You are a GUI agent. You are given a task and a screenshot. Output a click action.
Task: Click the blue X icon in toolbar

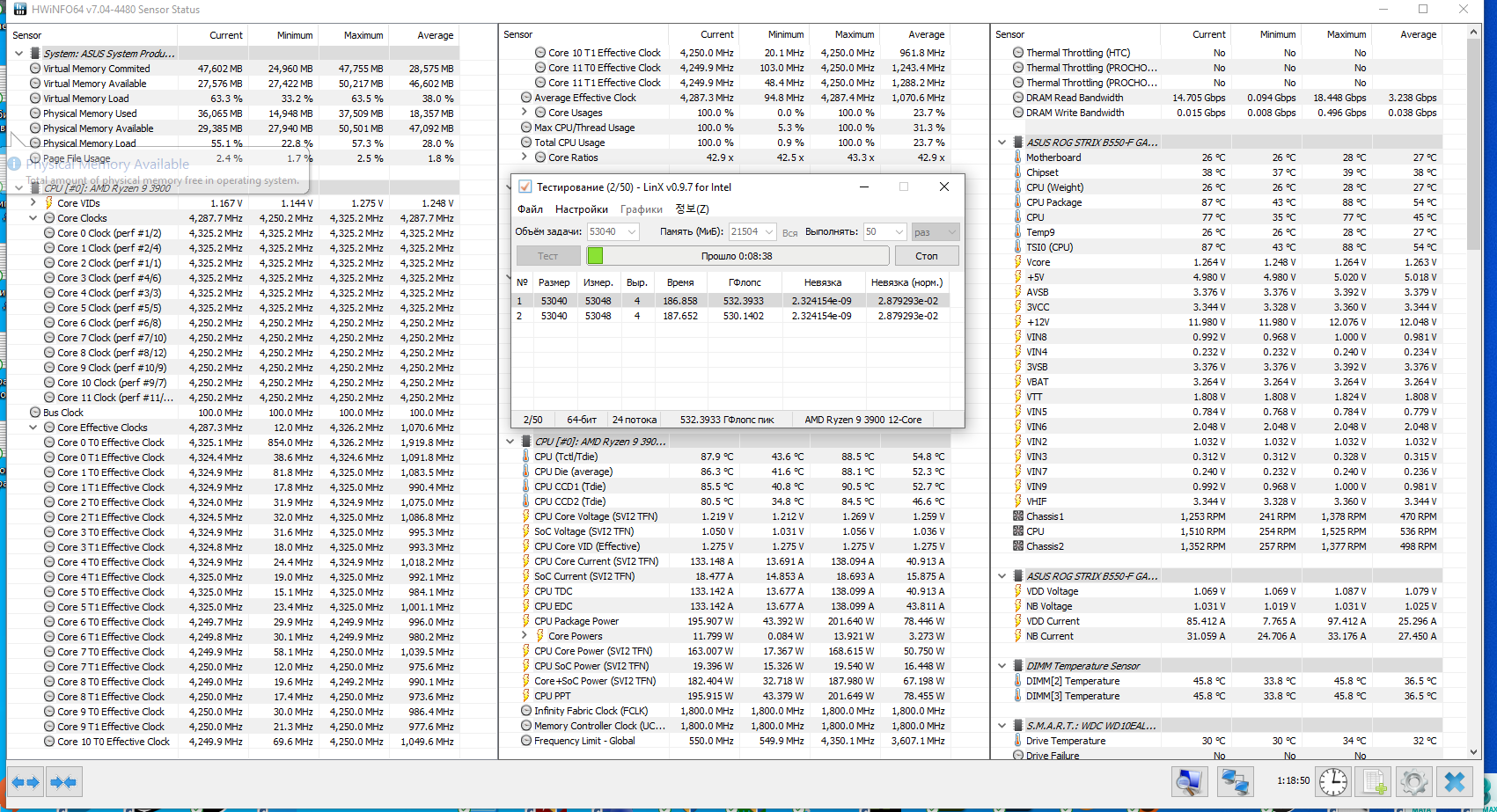point(1455,781)
